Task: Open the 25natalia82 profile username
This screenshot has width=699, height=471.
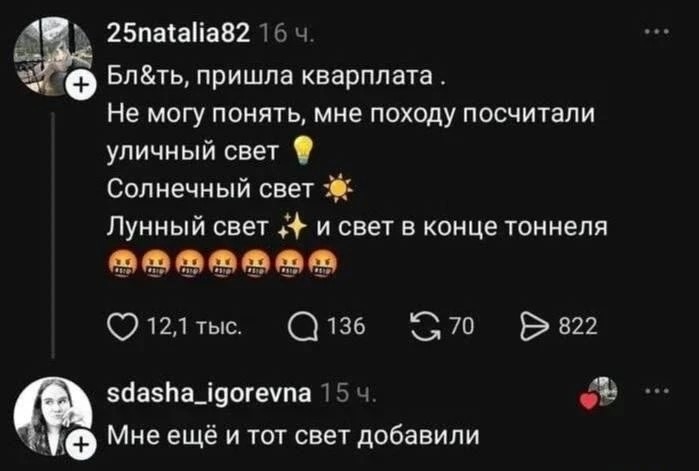Action: (179, 33)
